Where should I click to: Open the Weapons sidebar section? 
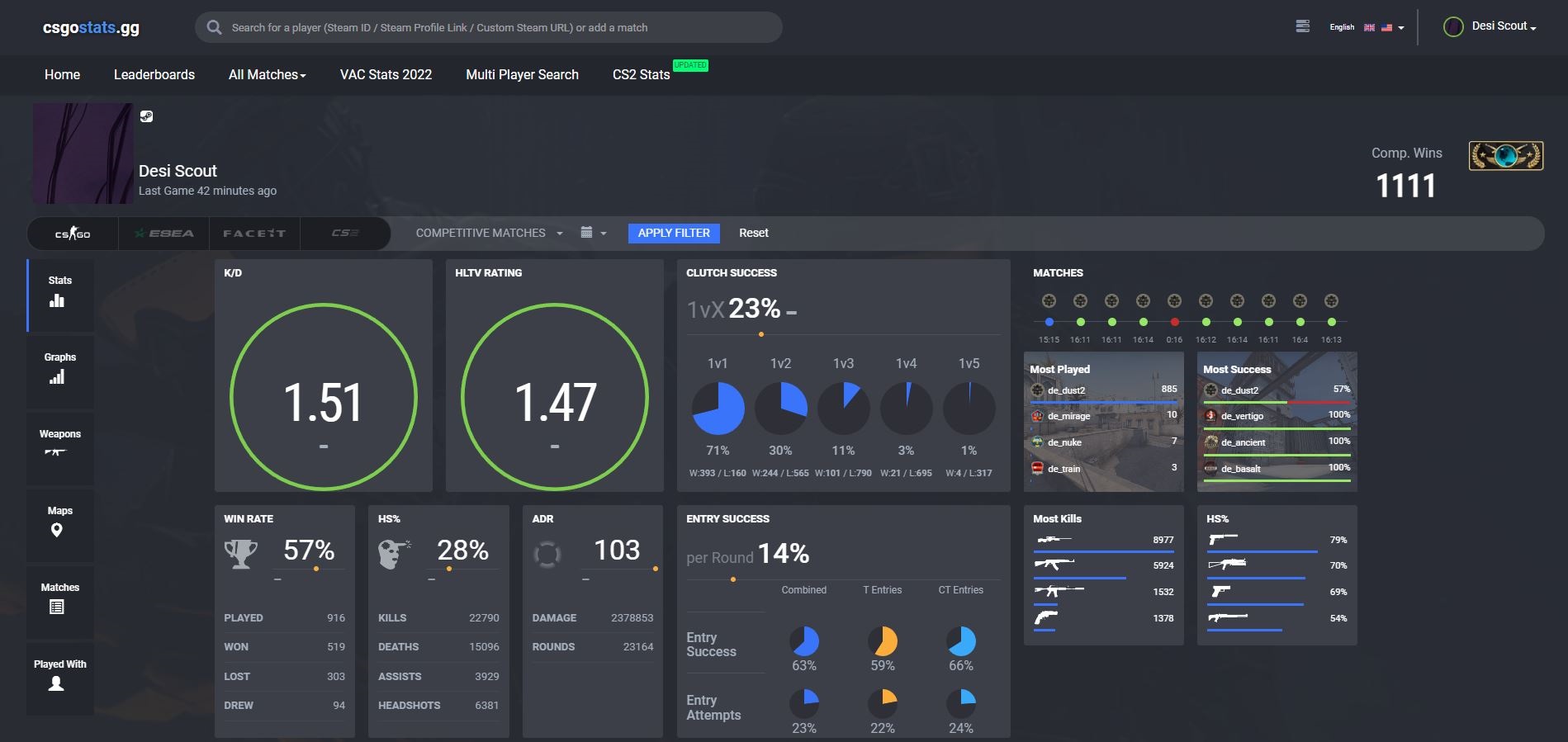[60, 448]
